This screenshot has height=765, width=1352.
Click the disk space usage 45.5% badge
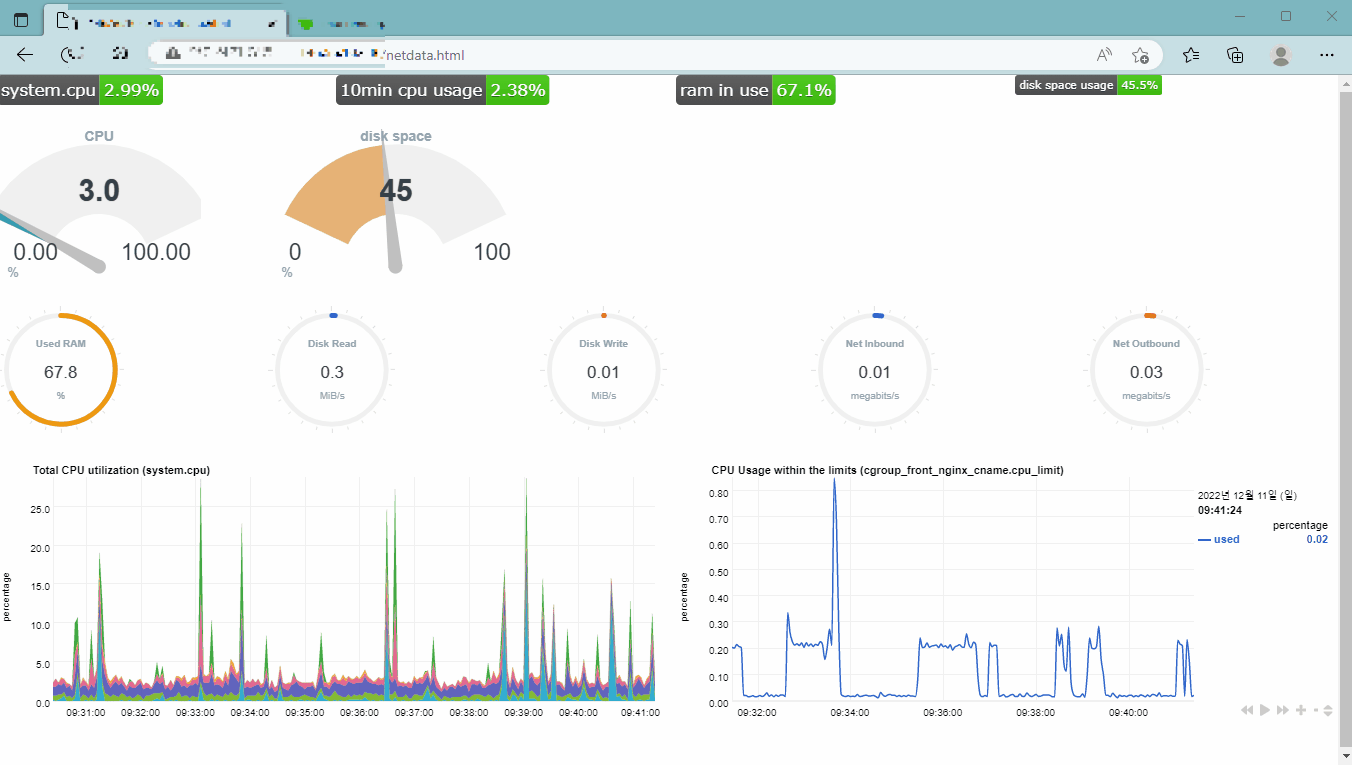pos(1088,85)
